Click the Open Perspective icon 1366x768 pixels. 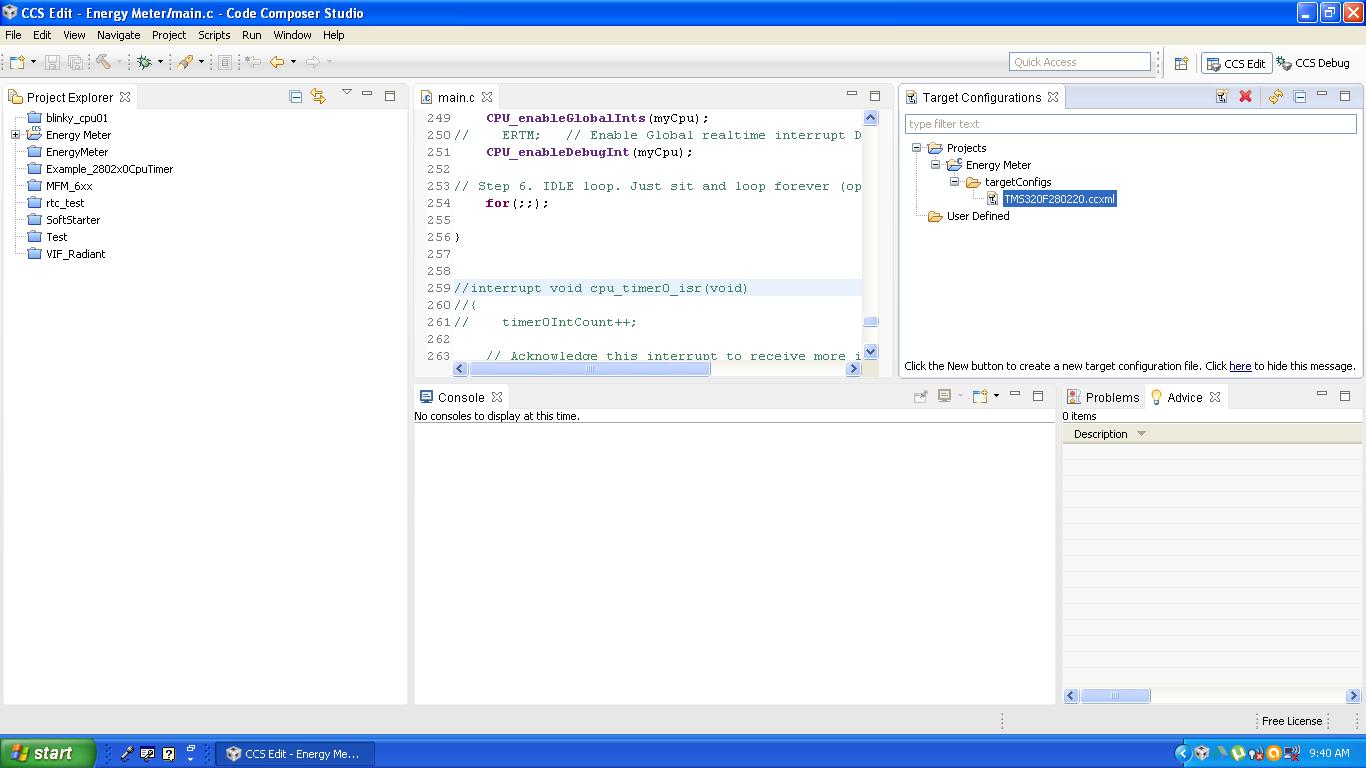click(1181, 63)
